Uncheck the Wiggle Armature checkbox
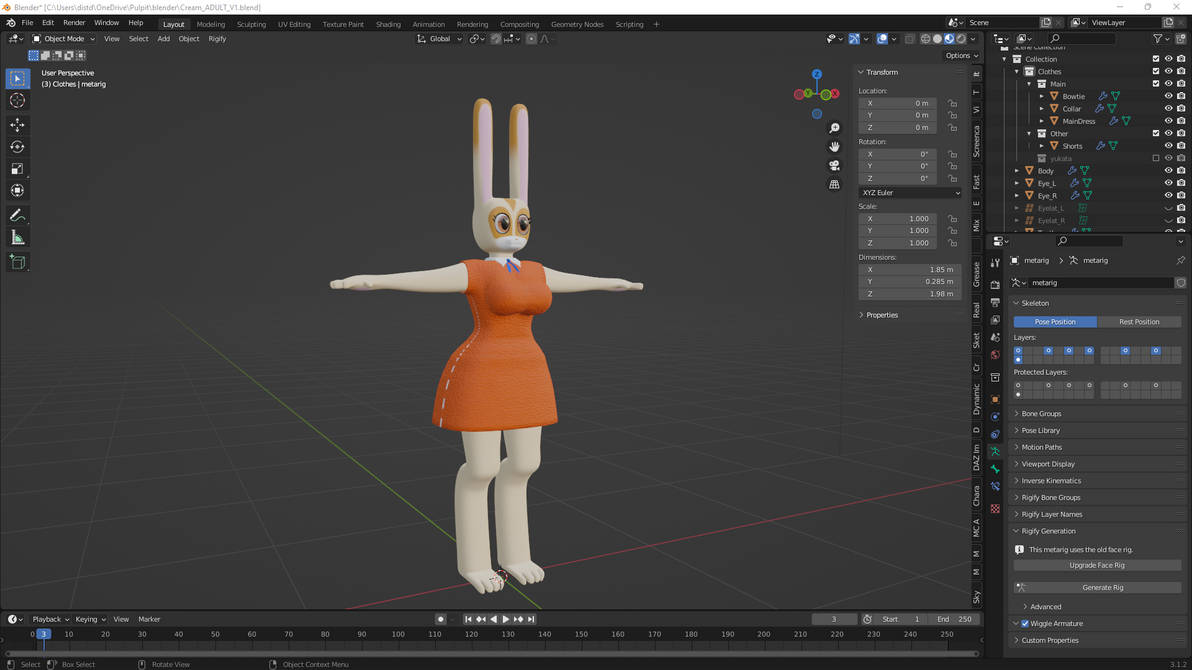The image size is (1192, 670). tap(1025, 624)
